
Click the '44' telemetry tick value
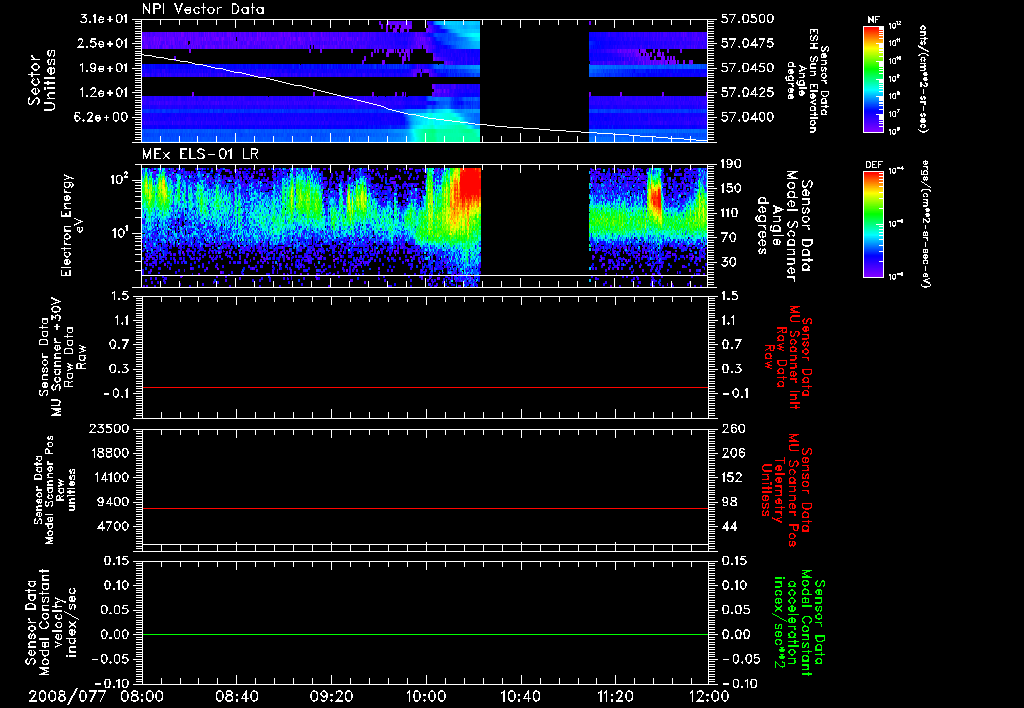729,526
